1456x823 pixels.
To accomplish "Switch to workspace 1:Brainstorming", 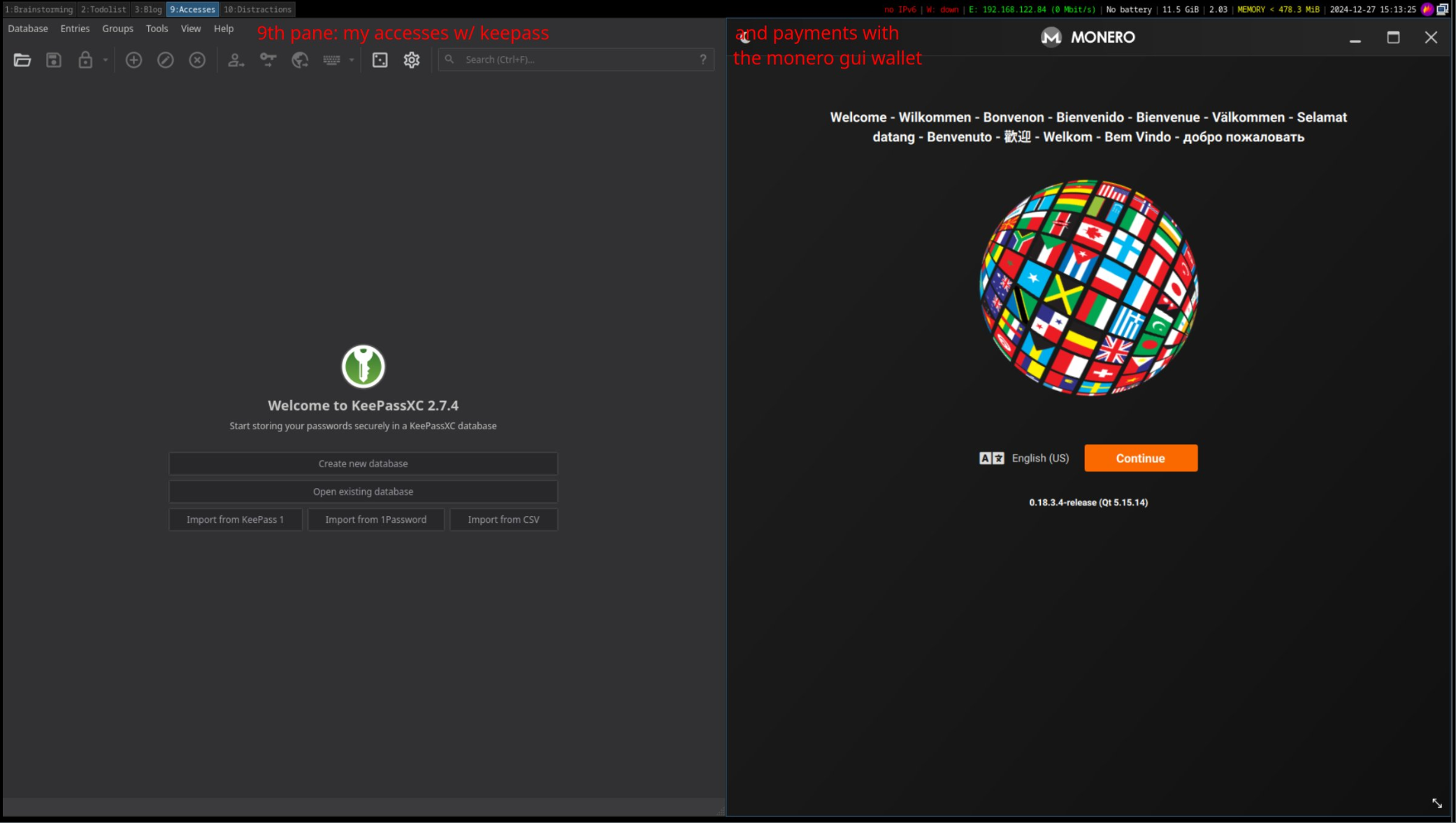I will pos(38,9).
